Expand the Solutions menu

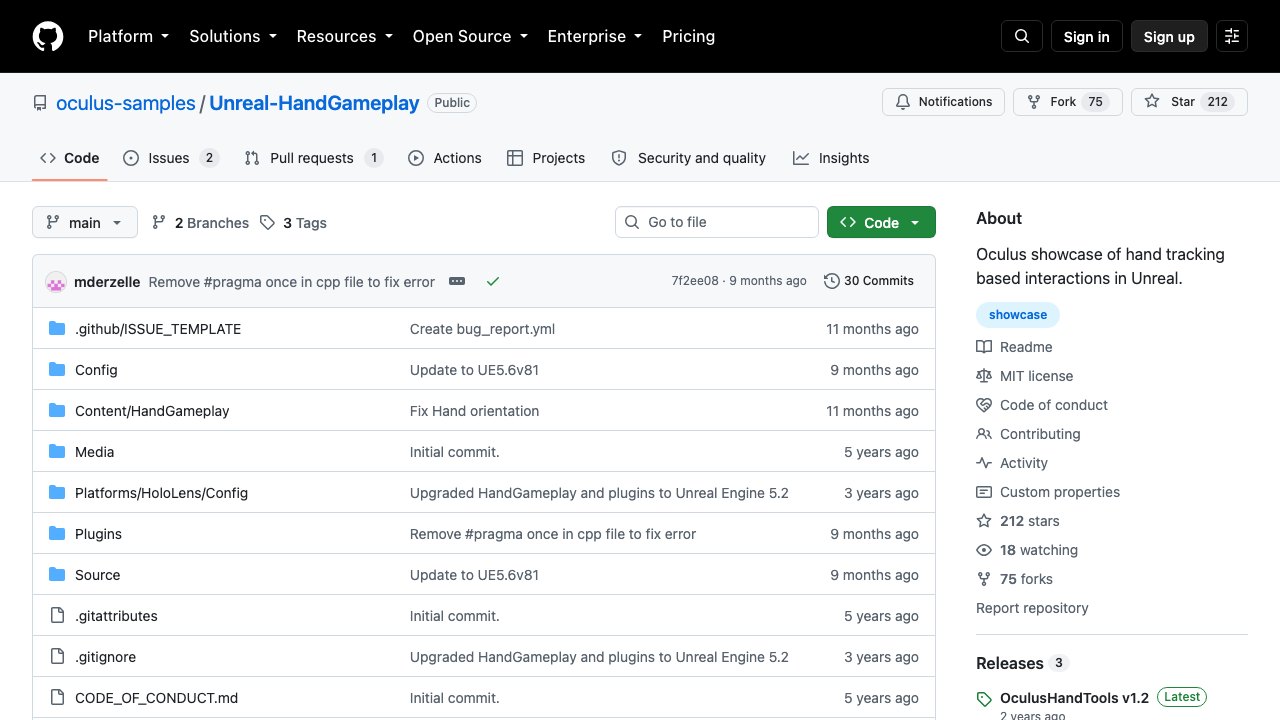[x=233, y=36]
